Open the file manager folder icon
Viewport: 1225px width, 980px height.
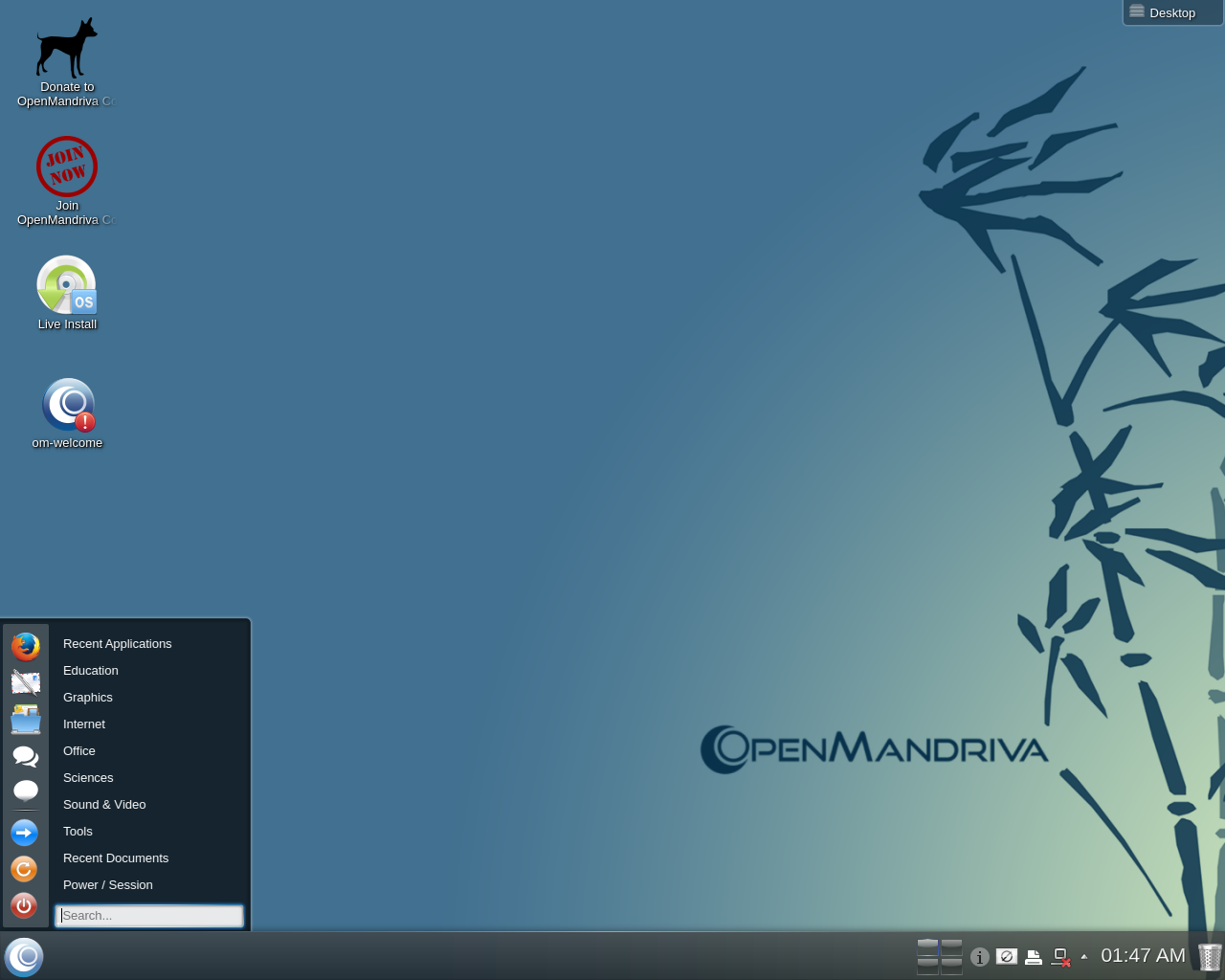(26, 720)
